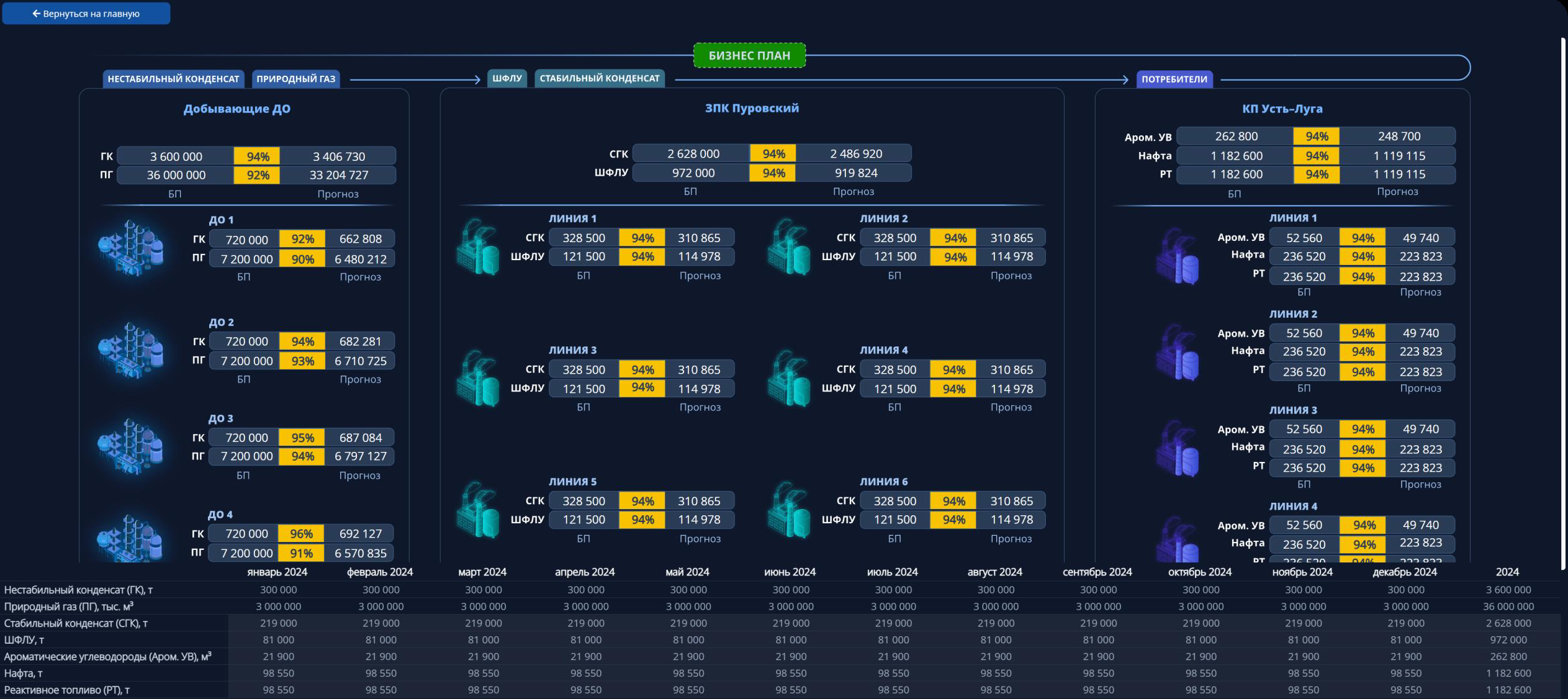
Task: Click КП Усть-Луга Линия 4 purple plant icon
Action: [1178, 539]
